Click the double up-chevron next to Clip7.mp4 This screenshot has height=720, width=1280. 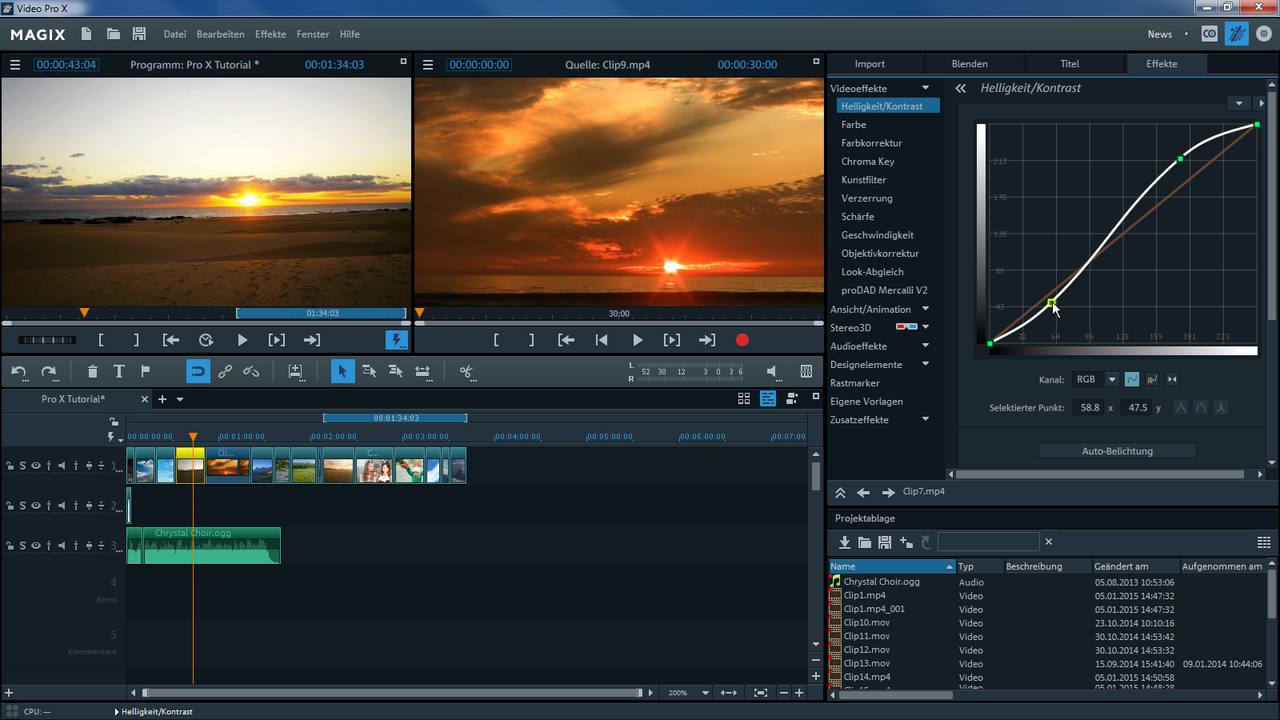[840, 492]
